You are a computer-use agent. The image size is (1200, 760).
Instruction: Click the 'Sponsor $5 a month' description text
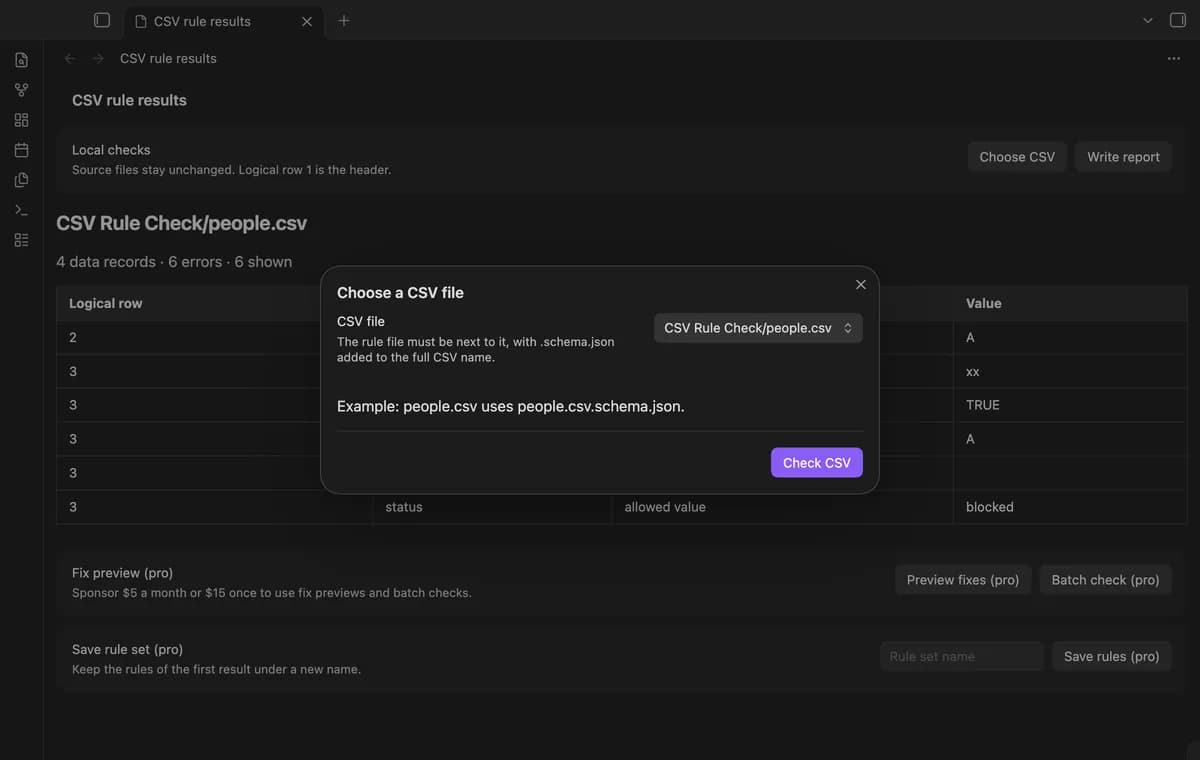pos(272,593)
